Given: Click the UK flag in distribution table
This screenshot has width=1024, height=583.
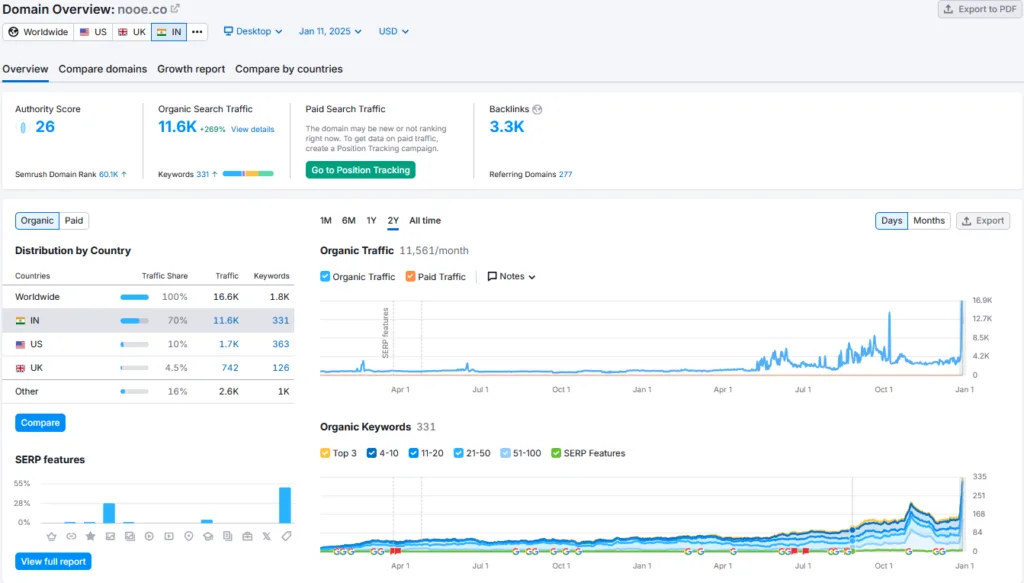Looking at the screenshot, I should pyautogui.click(x=20, y=368).
